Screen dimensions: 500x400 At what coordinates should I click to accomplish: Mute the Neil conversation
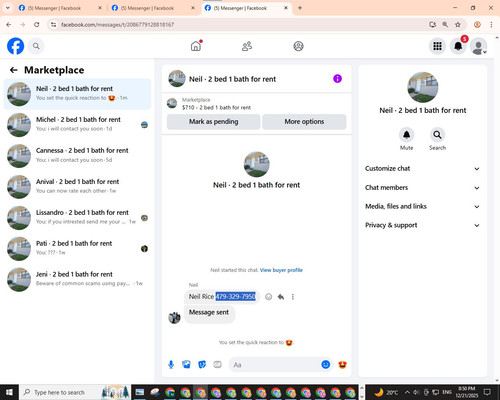(406, 135)
